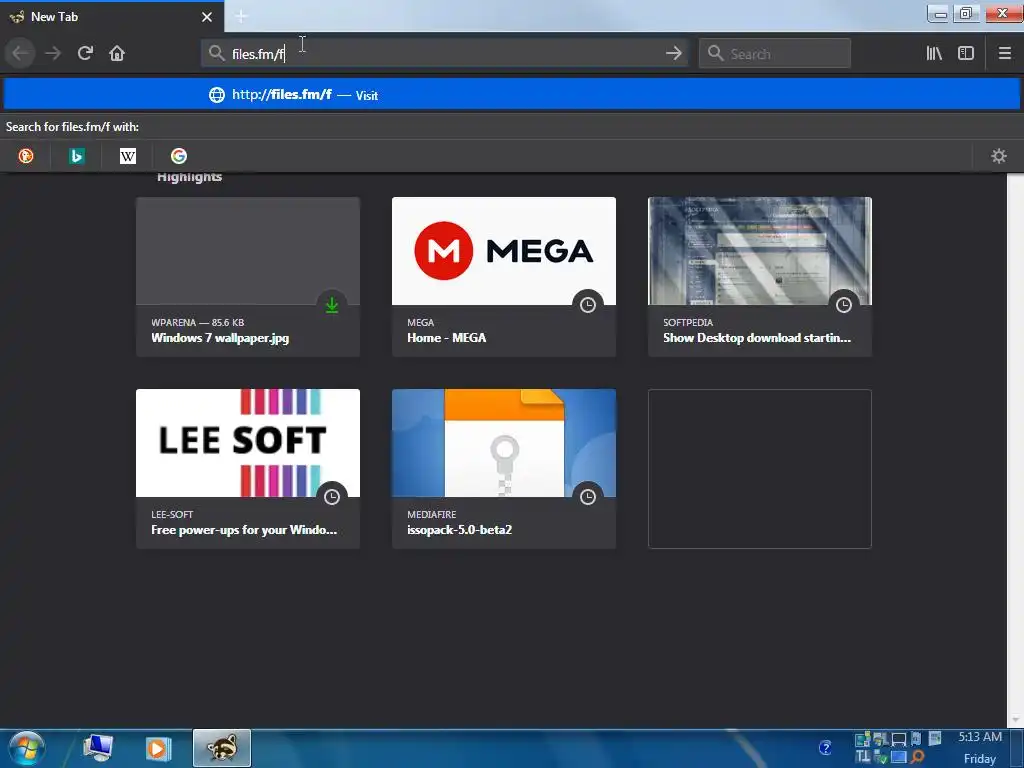Image resolution: width=1024 pixels, height=768 pixels.
Task: Open search settings gear icon
Action: [999, 156]
